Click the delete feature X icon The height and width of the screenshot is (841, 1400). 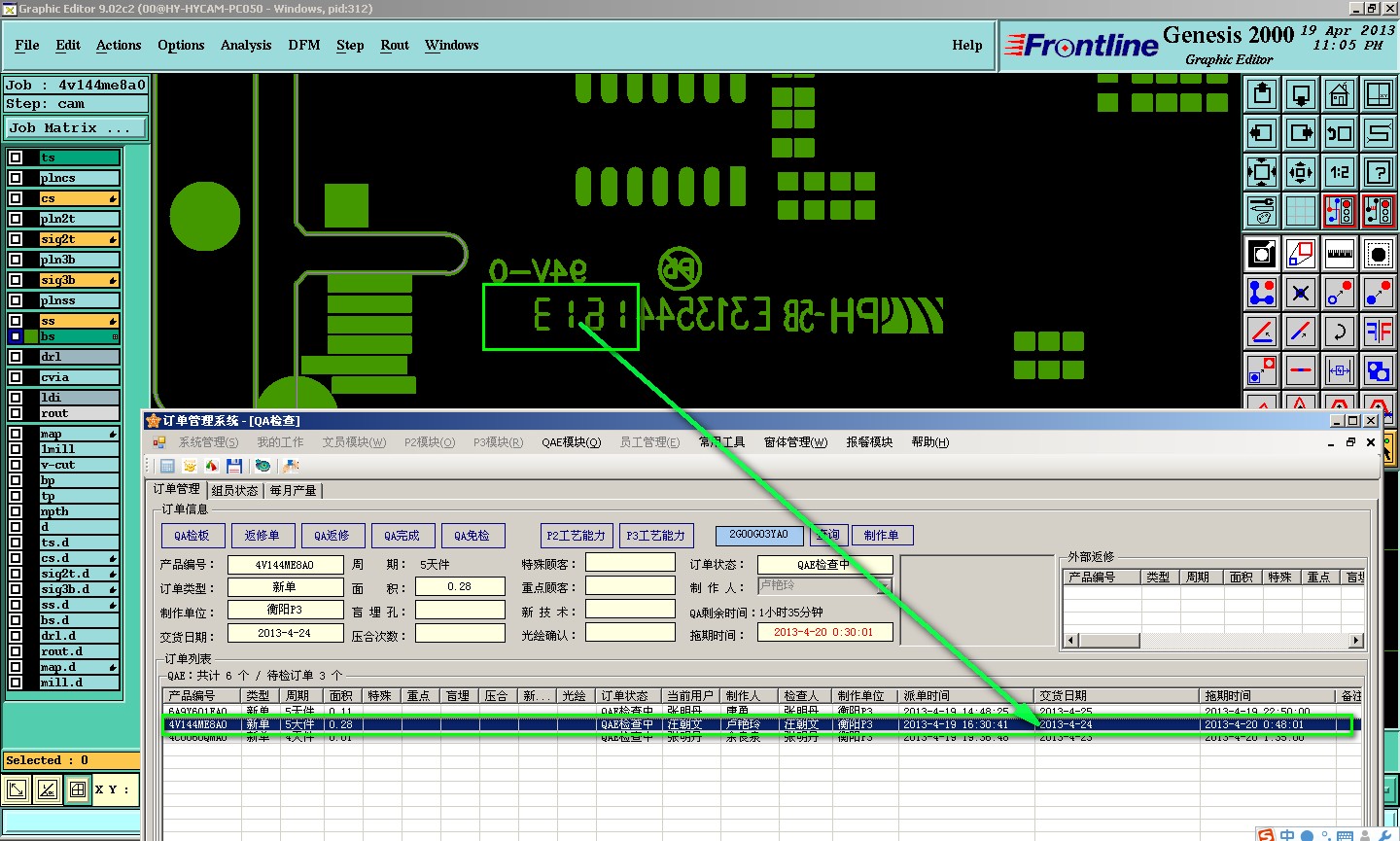1301,293
